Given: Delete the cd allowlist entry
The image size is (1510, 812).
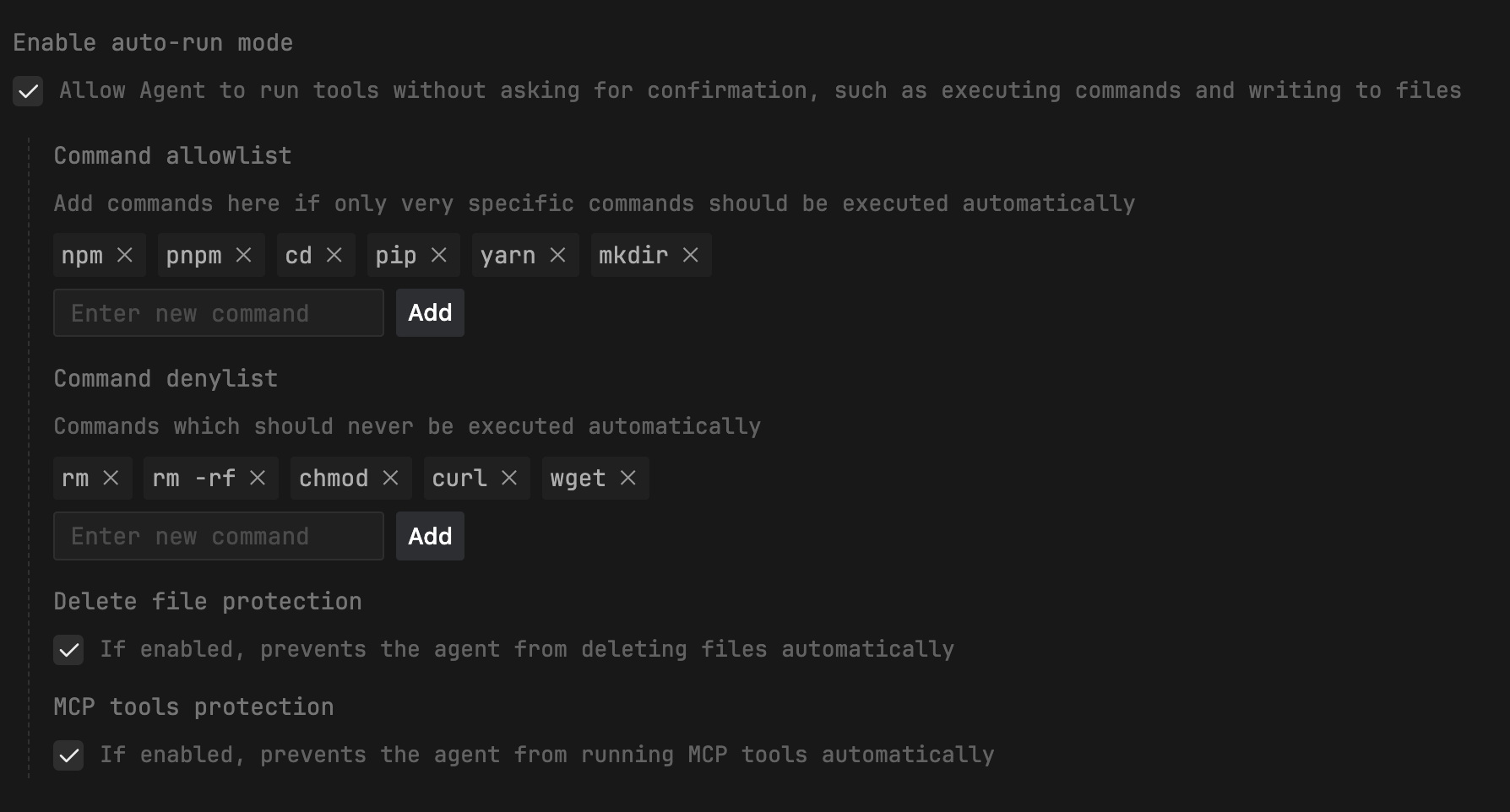Looking at the screenshot, I should [334, 255].
